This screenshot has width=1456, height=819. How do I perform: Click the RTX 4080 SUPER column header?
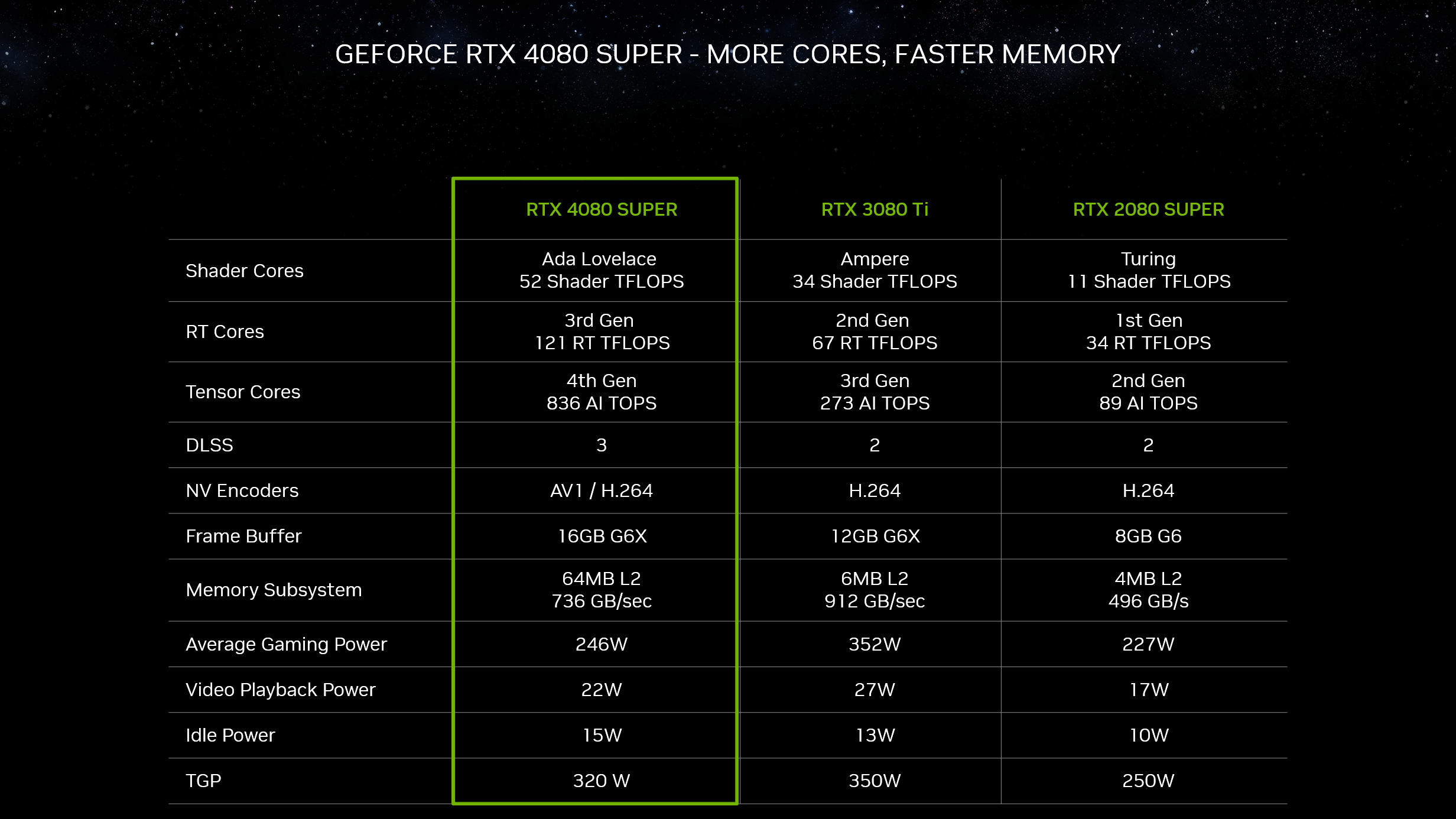pos(601,209)
